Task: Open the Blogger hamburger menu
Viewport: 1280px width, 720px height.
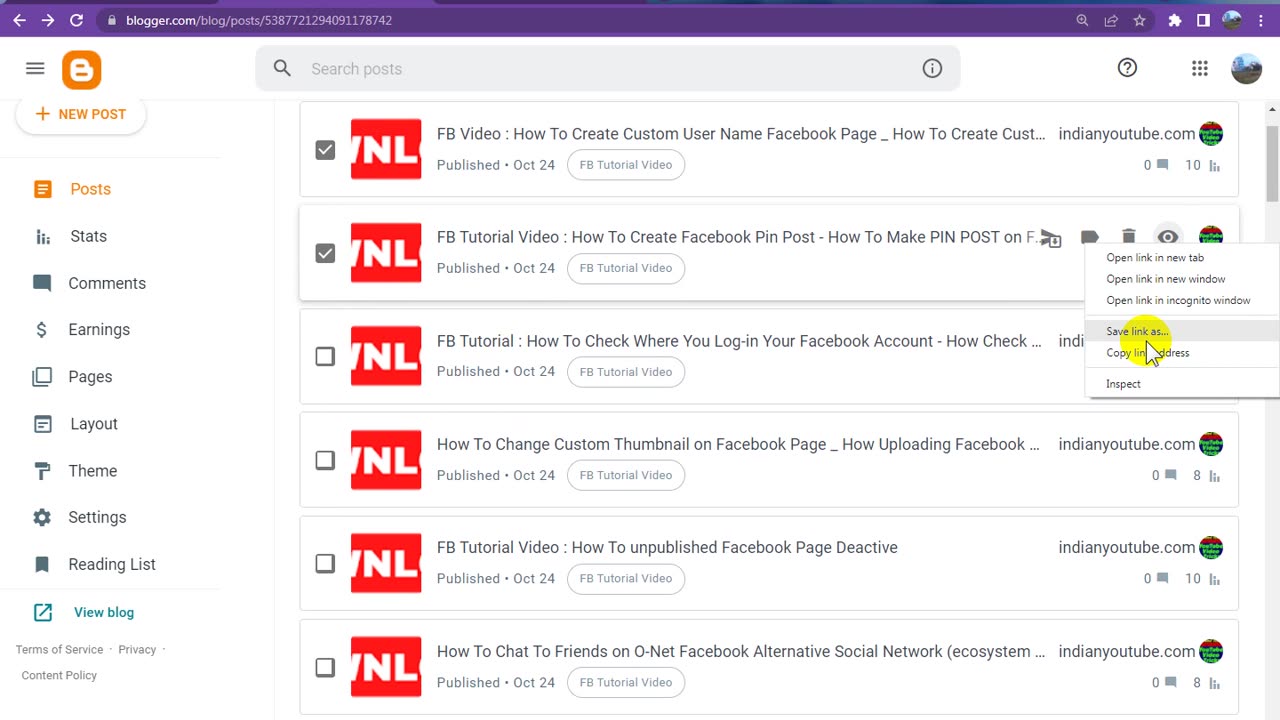Action: click(35, 68)
